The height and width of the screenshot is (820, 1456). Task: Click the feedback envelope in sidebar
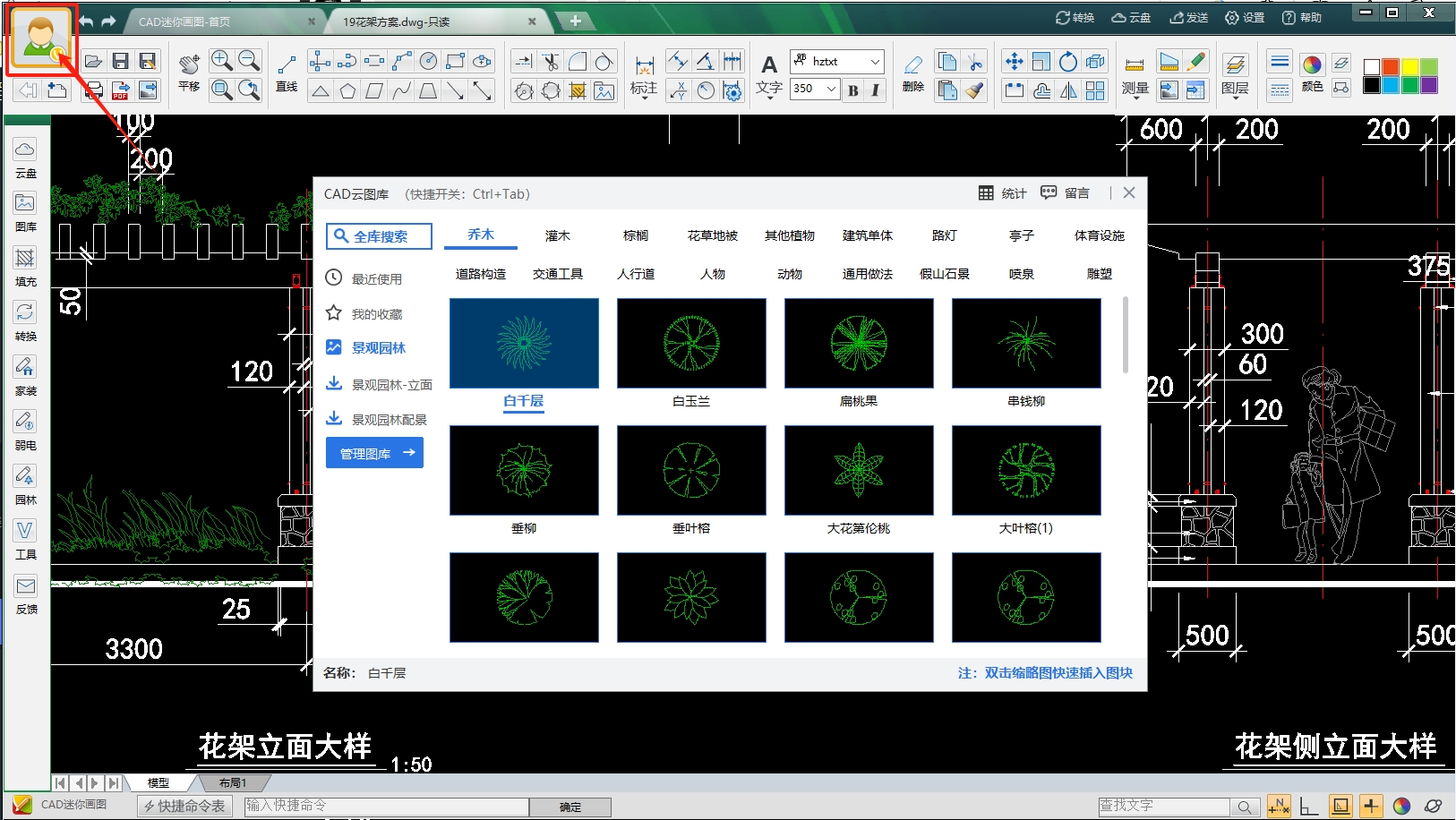(25, 586)
